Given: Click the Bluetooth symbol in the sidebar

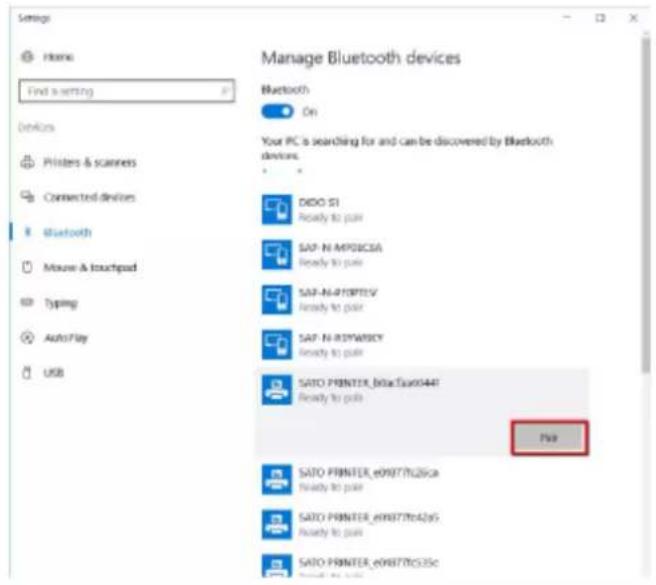Looking at the screenshot, I should click(28, 232).
